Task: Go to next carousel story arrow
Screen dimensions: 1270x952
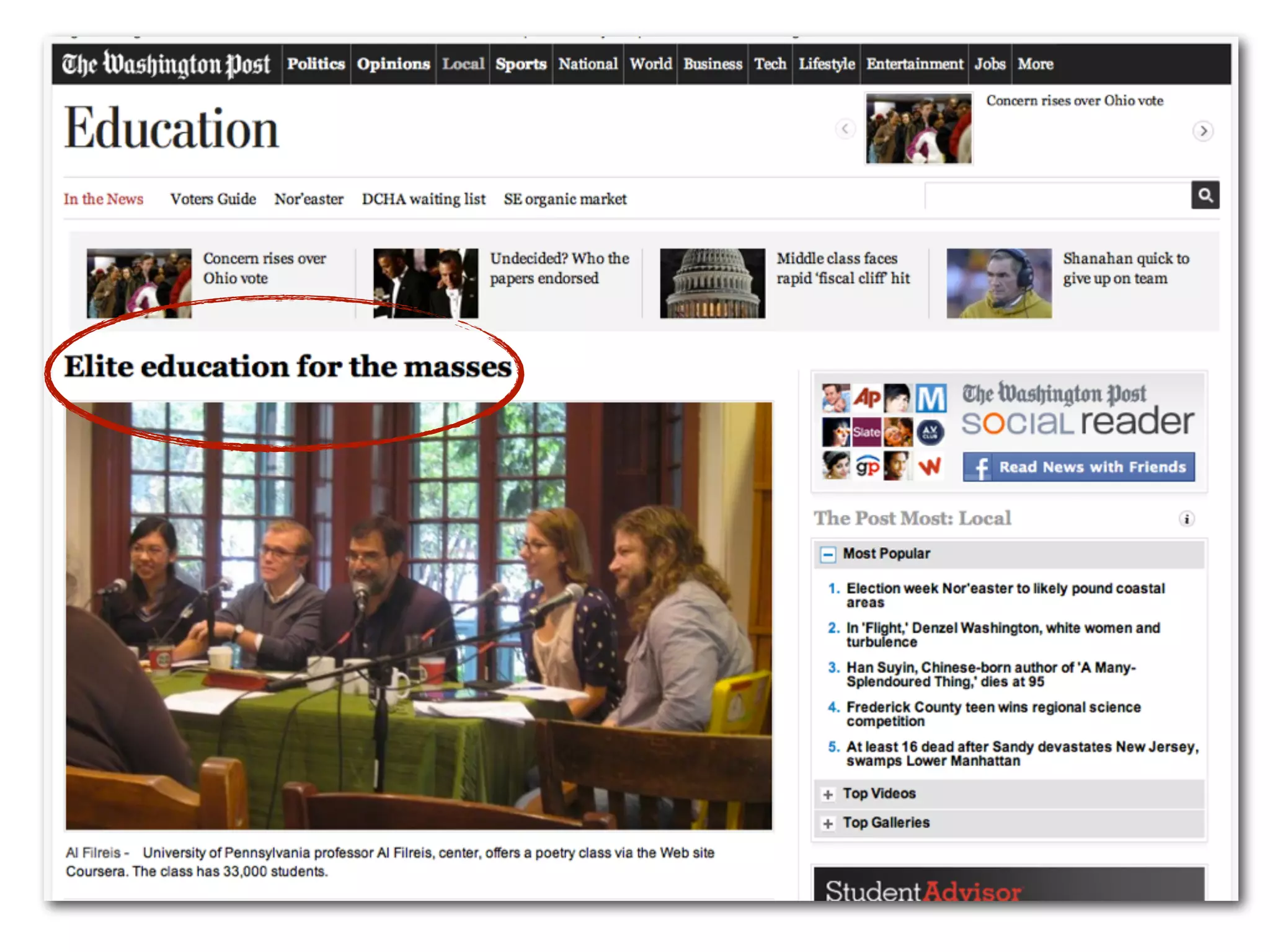Action: tap(1203, 131)
